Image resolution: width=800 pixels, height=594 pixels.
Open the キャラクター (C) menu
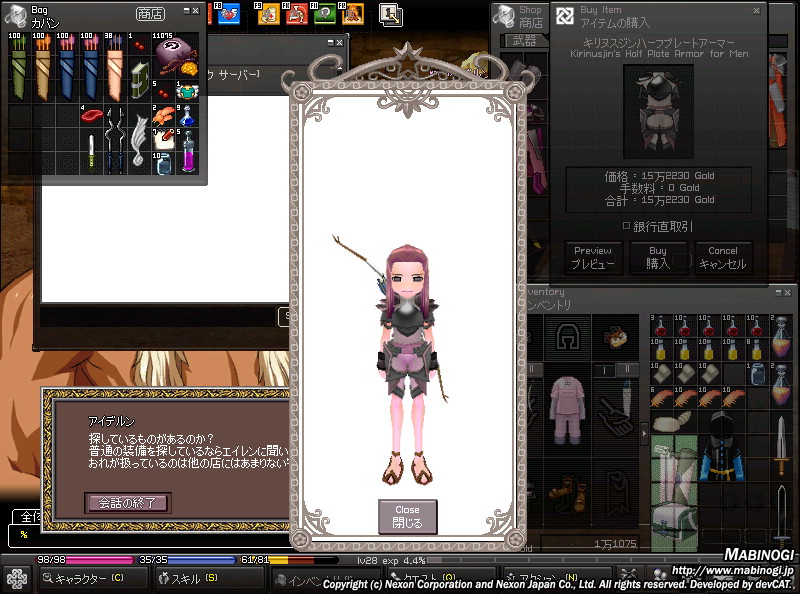93,579
